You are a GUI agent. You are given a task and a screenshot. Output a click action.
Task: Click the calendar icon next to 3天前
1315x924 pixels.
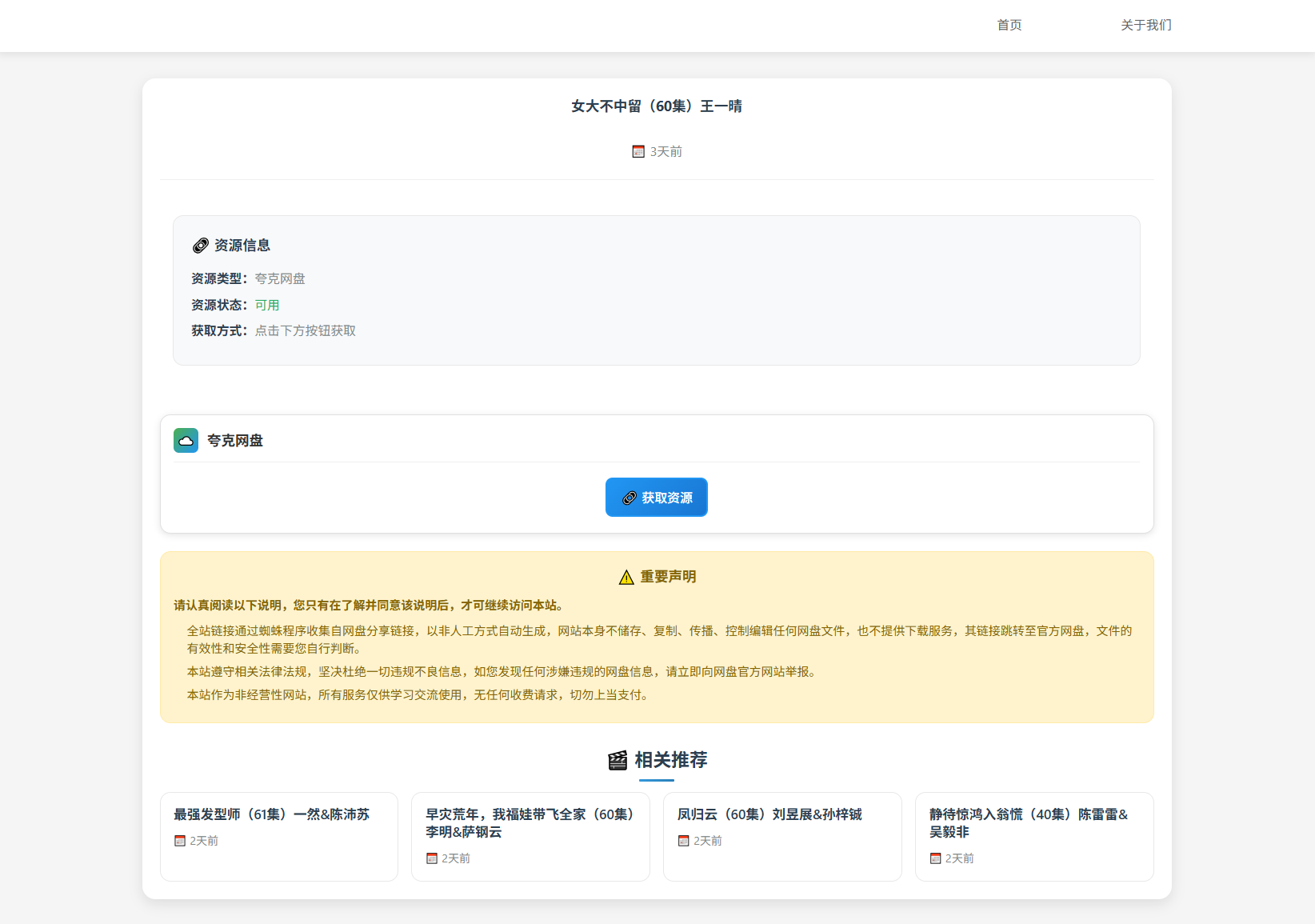pyautogui.click(x=638, y=152)
